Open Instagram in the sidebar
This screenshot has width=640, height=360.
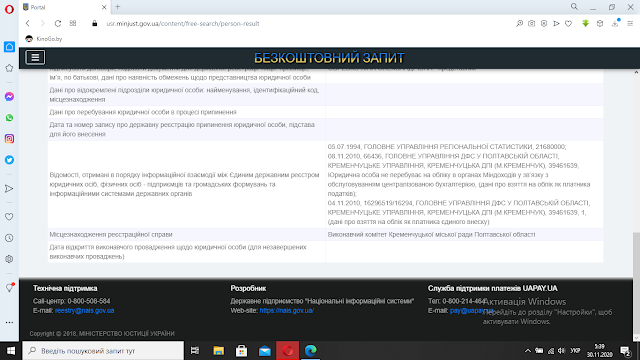(x=9, y=139)
